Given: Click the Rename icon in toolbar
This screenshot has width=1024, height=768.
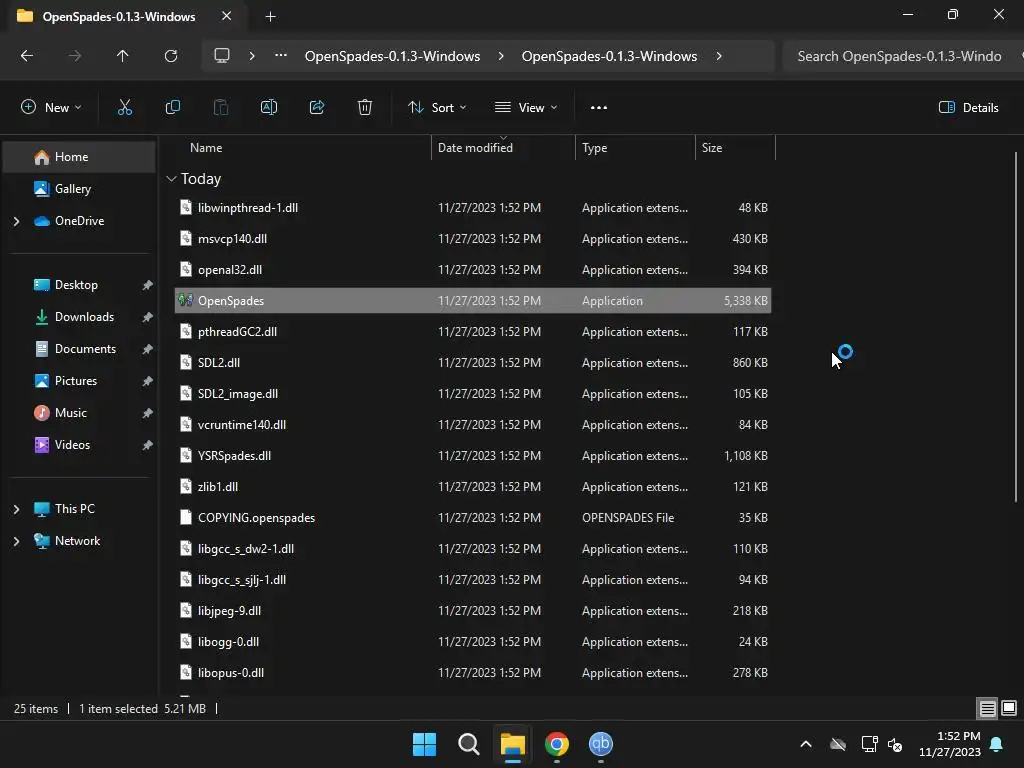Looking at the screenshot, I should (268, 107).
